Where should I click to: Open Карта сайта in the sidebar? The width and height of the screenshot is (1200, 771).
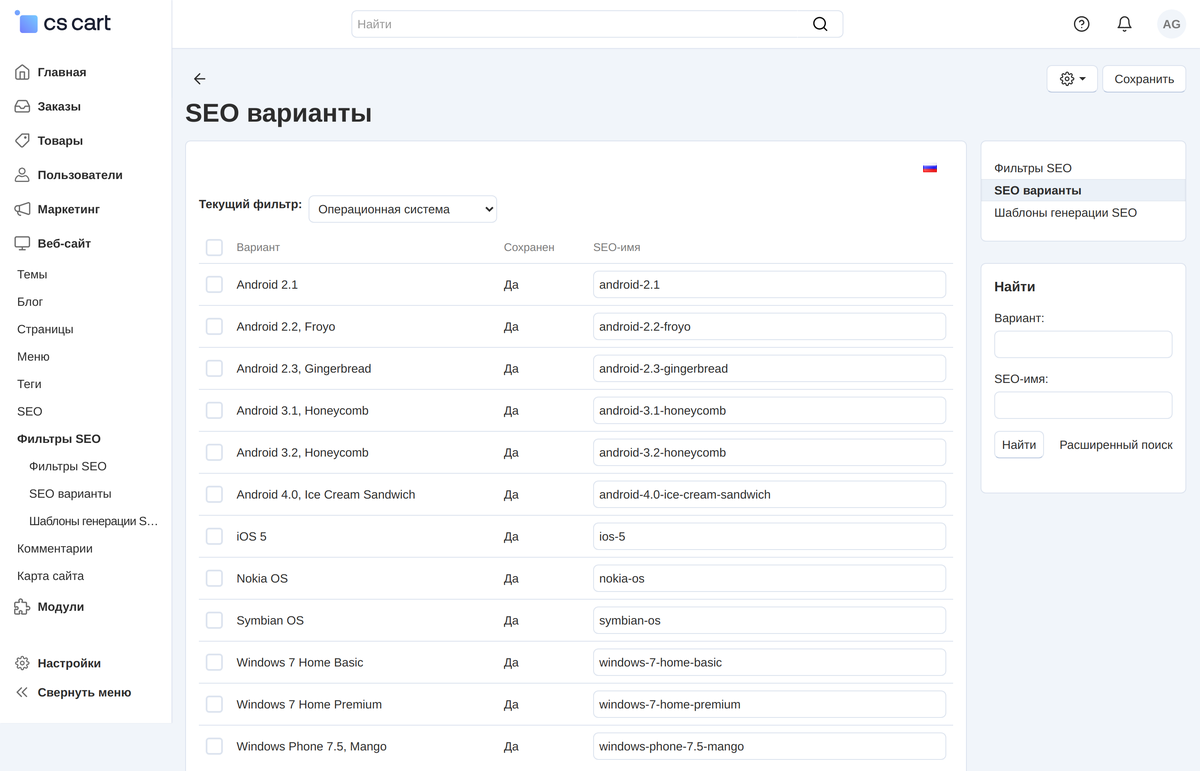50,576
